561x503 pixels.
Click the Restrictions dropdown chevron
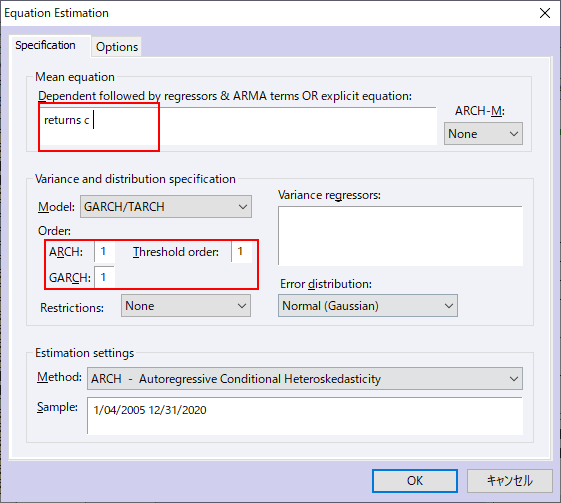242,306
